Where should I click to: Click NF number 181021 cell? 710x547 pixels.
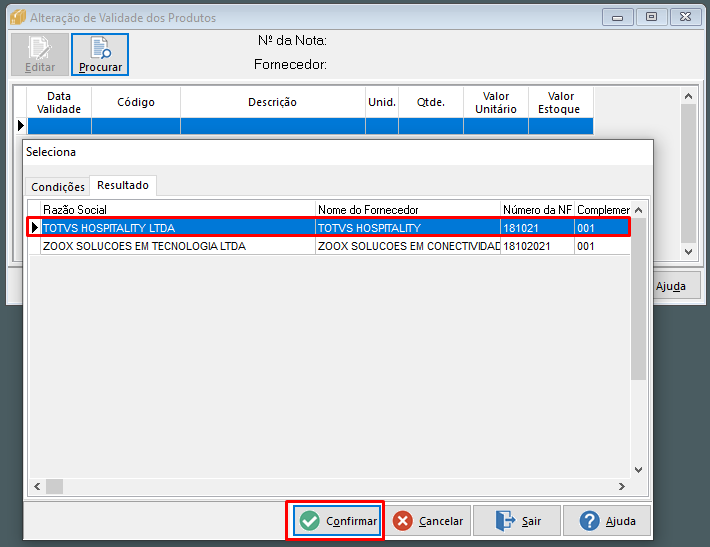[537, 227]
